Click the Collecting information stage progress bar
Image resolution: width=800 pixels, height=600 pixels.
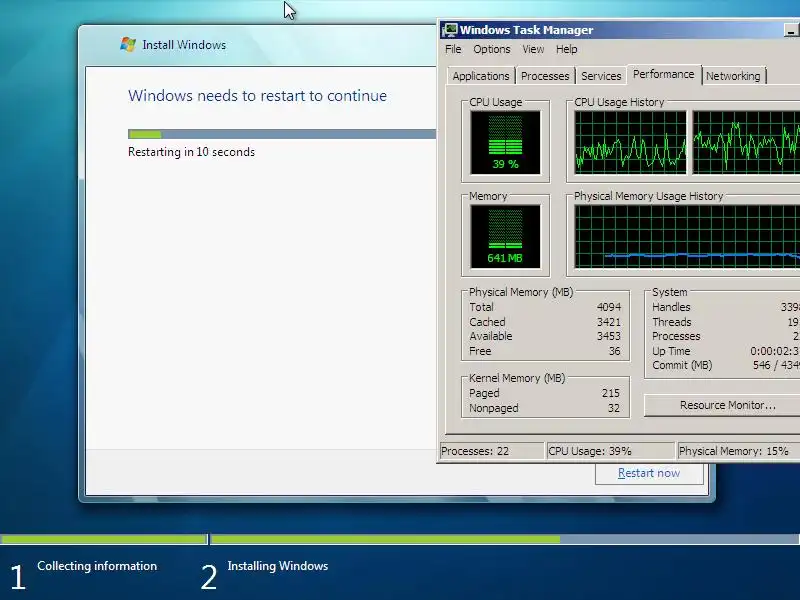tap(104, 539)
